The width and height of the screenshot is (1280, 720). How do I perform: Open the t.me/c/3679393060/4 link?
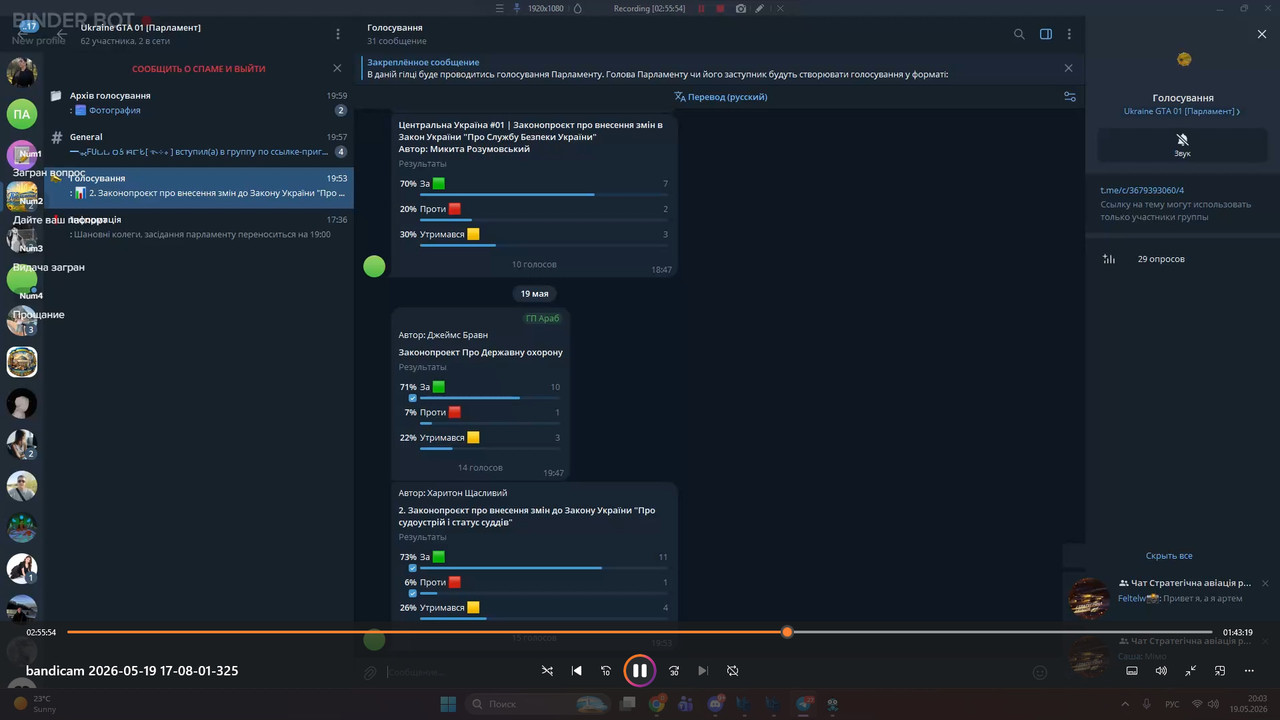pyautogui.click(x=1142, y=190)
